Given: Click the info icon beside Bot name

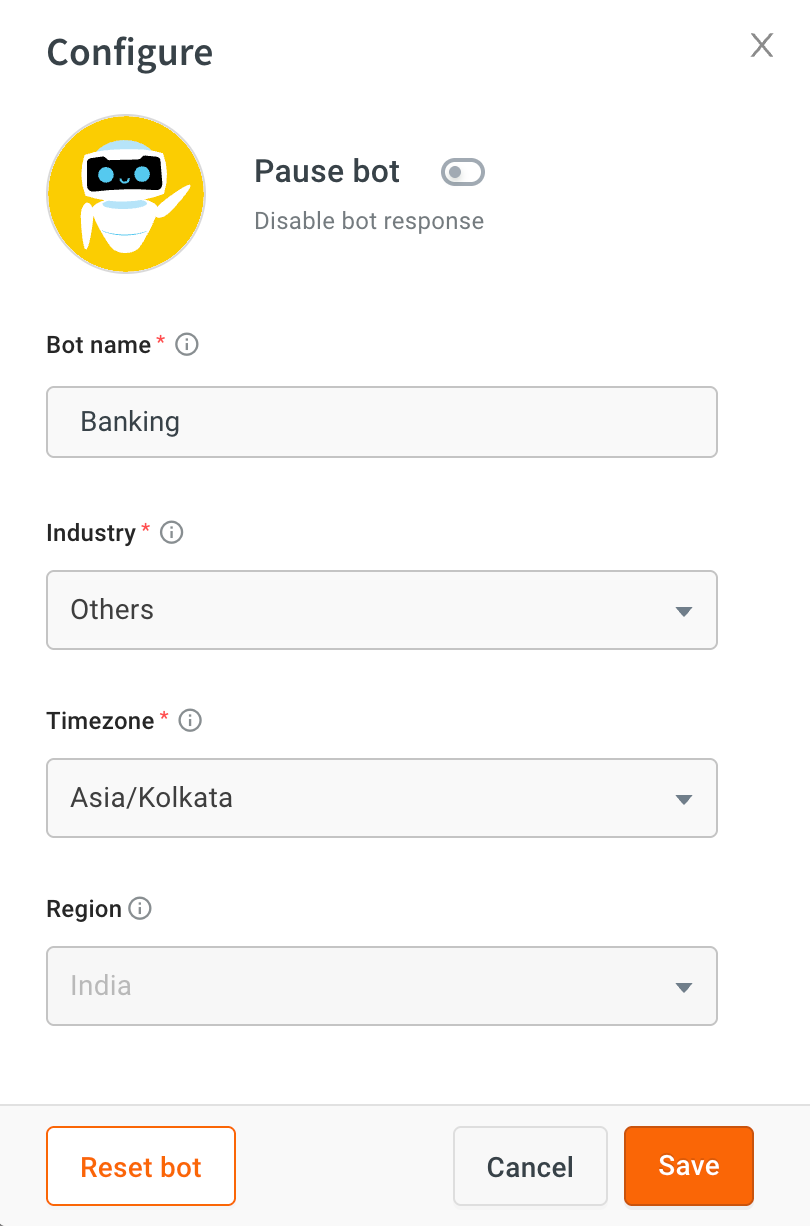Looking at the screenshot, I should point(187,345).
